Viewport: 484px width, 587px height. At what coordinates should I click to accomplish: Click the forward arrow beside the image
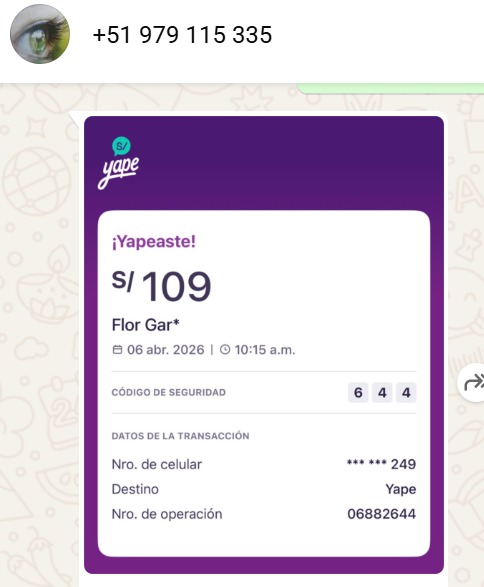473,383
